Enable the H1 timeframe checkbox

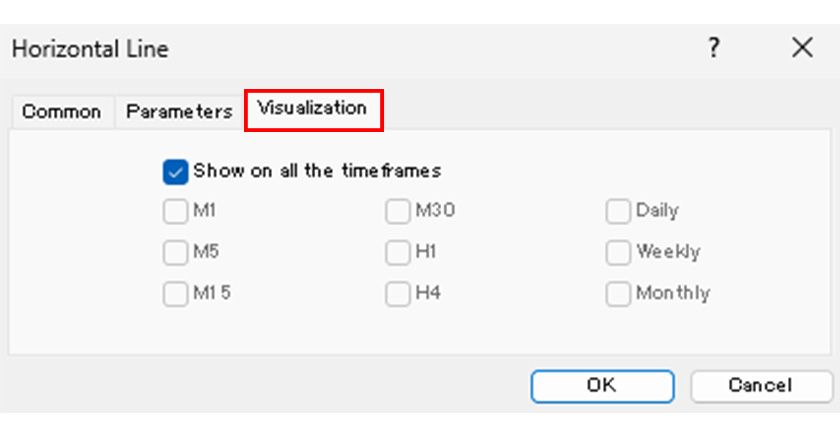pyautogui.click(x=398, y=253)
